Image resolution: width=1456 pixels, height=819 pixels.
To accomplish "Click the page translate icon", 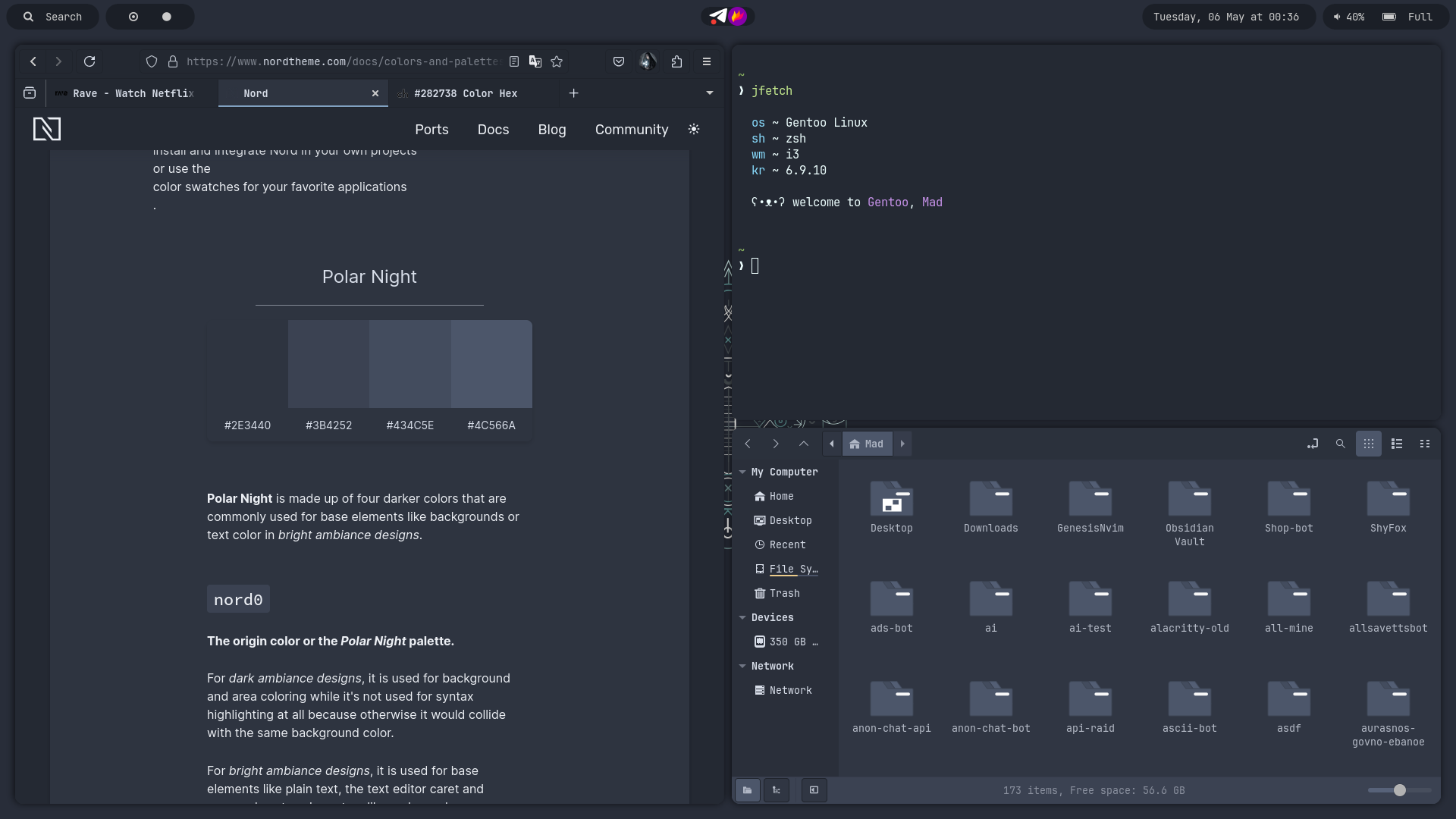I will [x=535, y=61].
